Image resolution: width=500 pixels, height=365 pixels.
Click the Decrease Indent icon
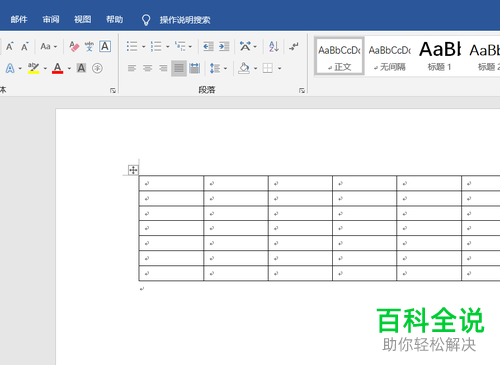pos(208,46)
